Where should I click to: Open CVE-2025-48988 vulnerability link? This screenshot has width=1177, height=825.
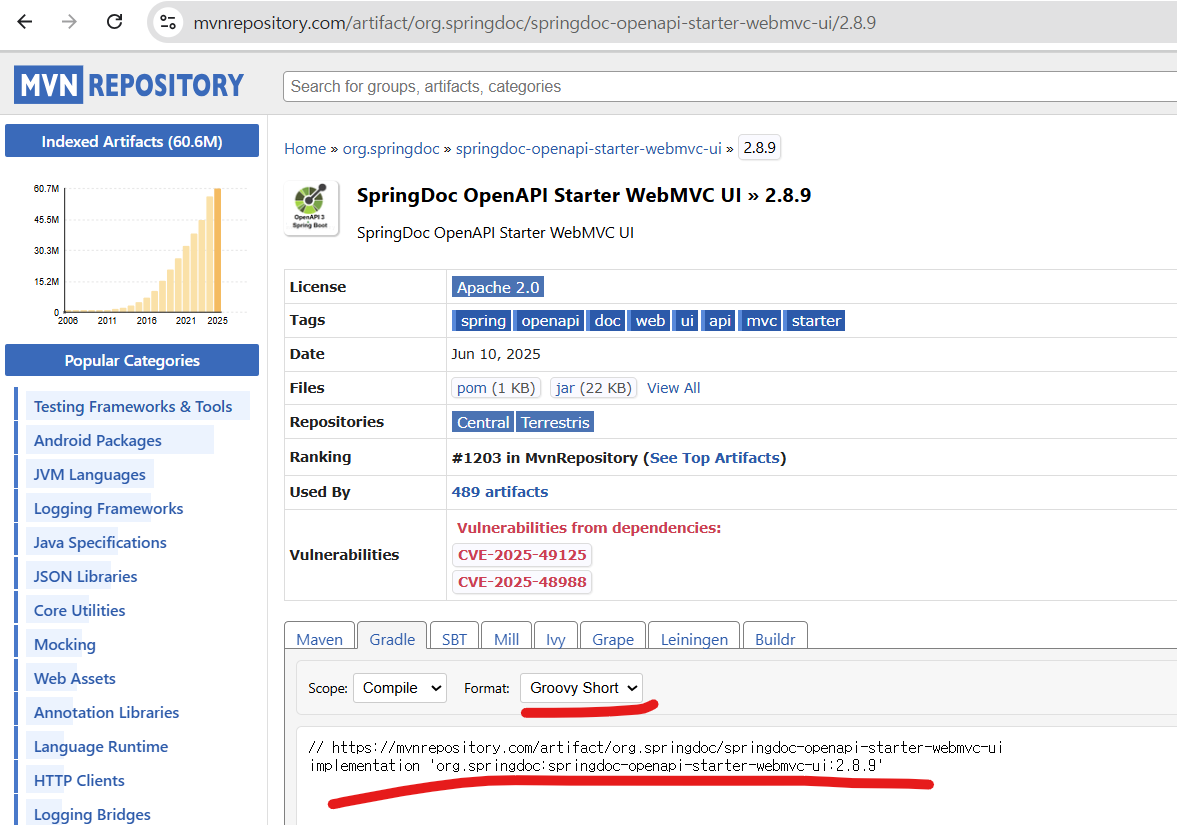pyautogui.click(x=522, y=582)
